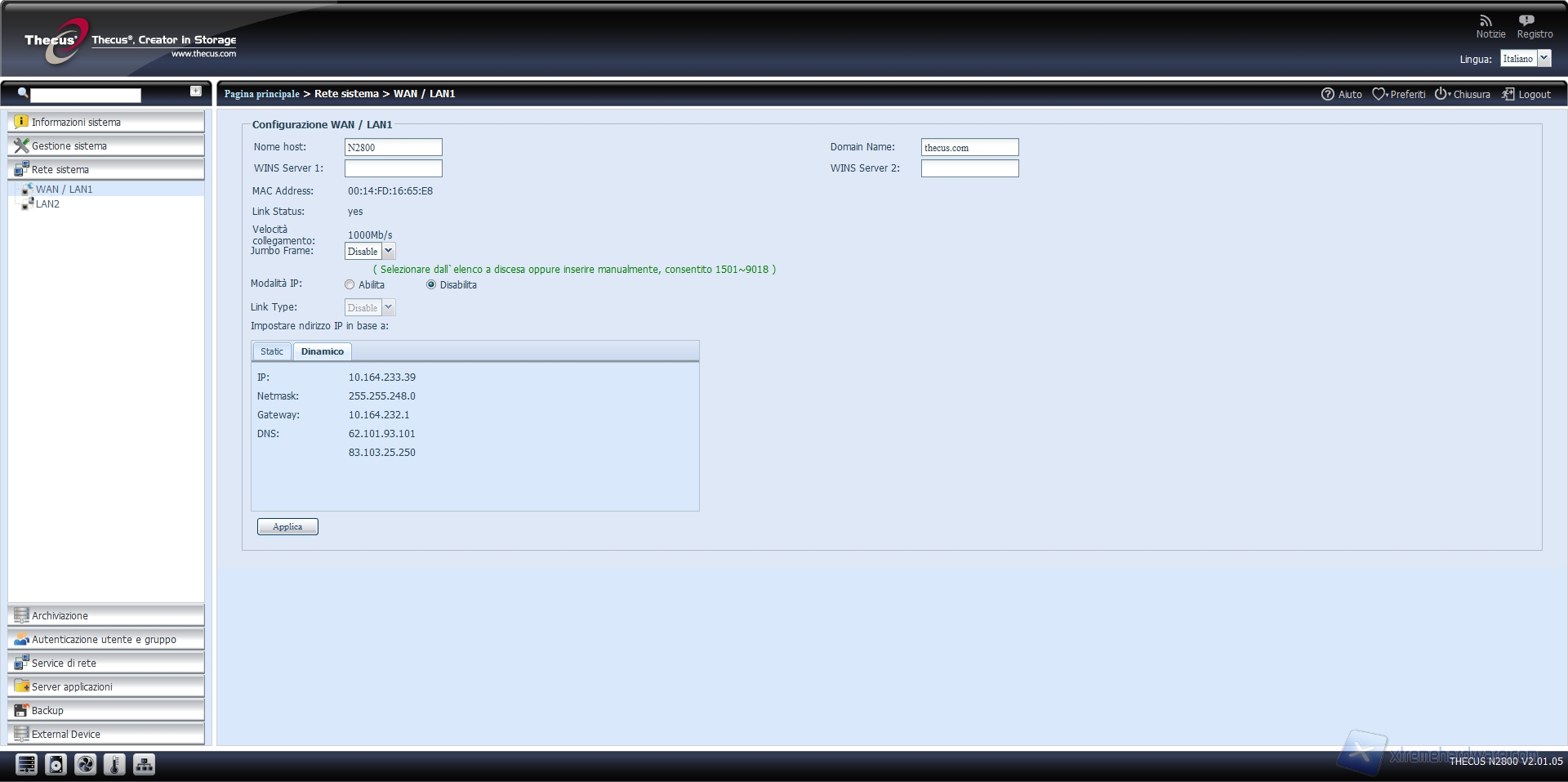The image size is (1568, 782).
Task: Open the Lingua language dropdown
Action: click(x=1543, y=59)
